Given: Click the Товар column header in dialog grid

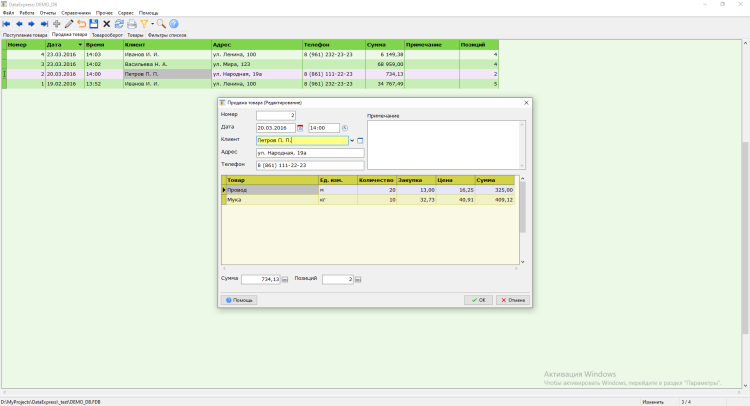Looking at the screenshot, I should click(x=272, y=180).
